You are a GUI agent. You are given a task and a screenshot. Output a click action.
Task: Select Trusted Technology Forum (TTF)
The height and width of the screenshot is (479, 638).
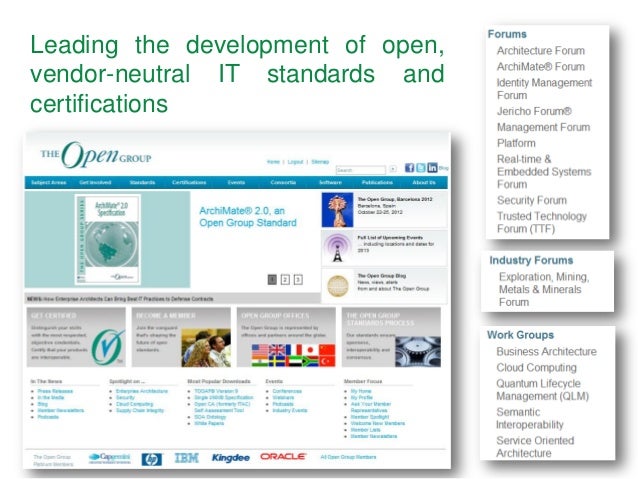542,222
